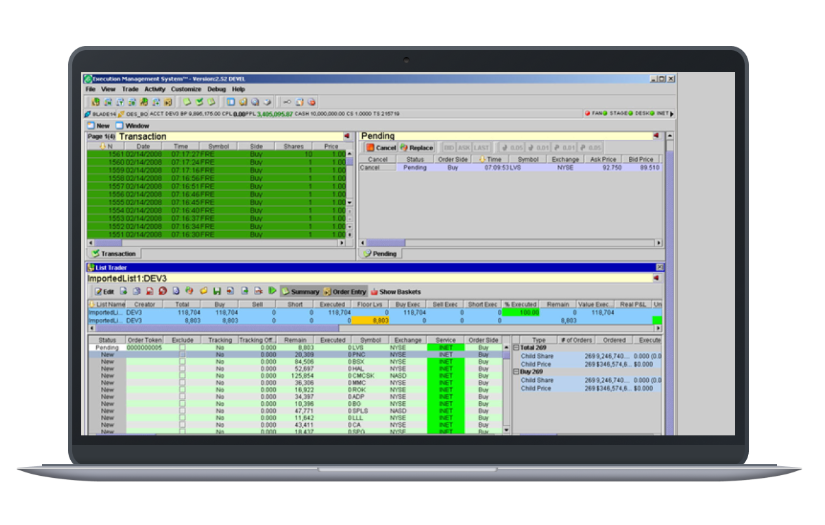825x525 pixels.
Task: Click the order list vertical scroll-up arrow
Action: pos(506,348)
